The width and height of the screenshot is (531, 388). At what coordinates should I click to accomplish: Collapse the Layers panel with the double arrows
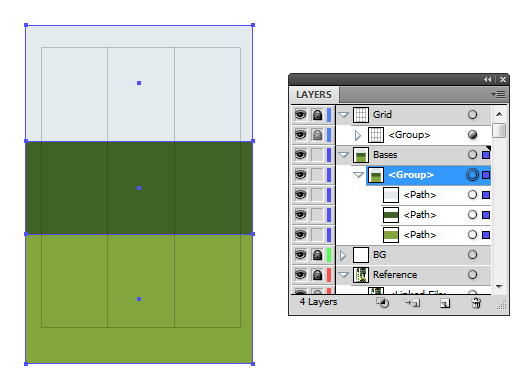click(488, 80)
